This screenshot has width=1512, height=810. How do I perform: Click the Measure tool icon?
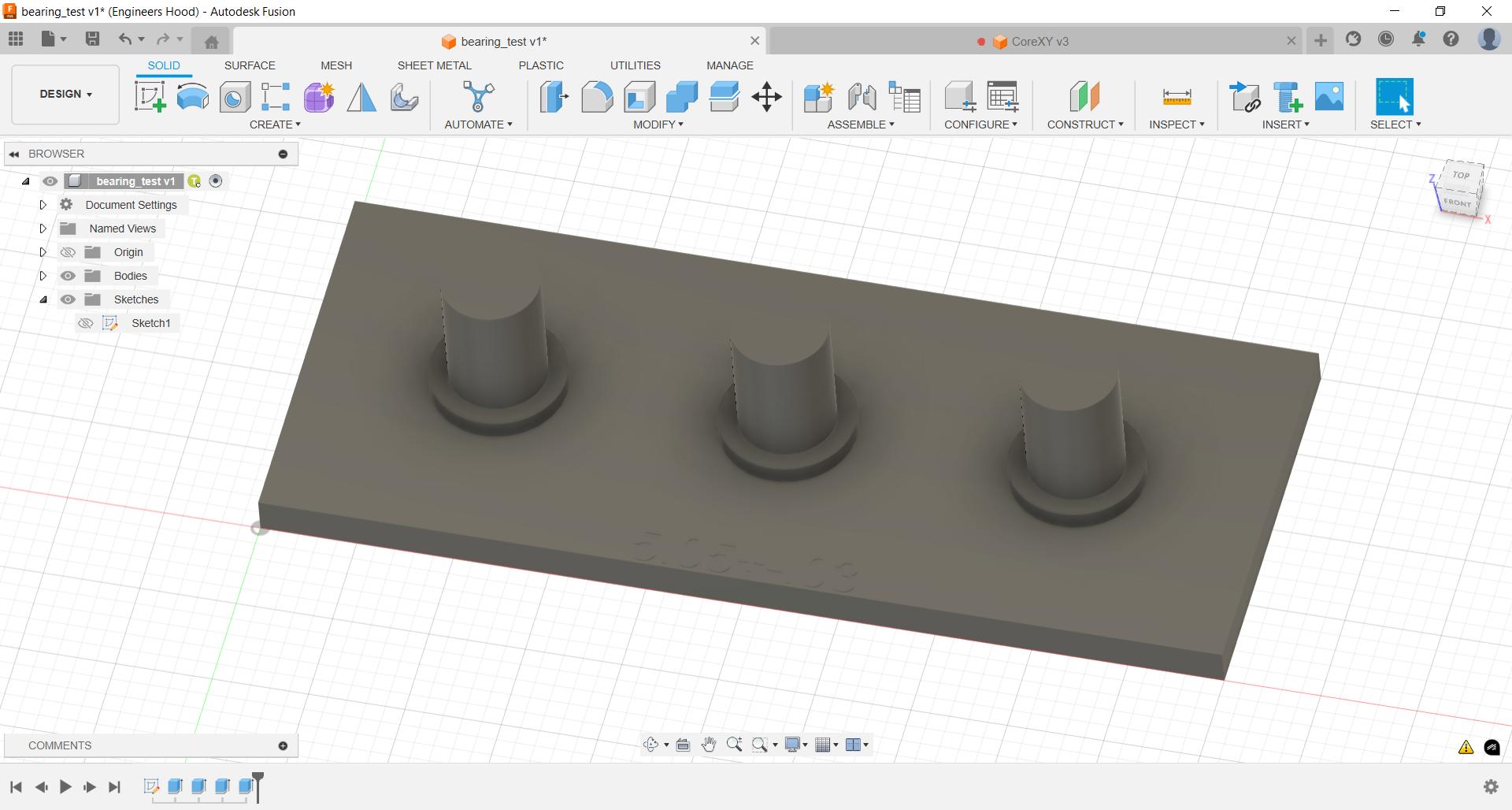(x=1177, y=97)
